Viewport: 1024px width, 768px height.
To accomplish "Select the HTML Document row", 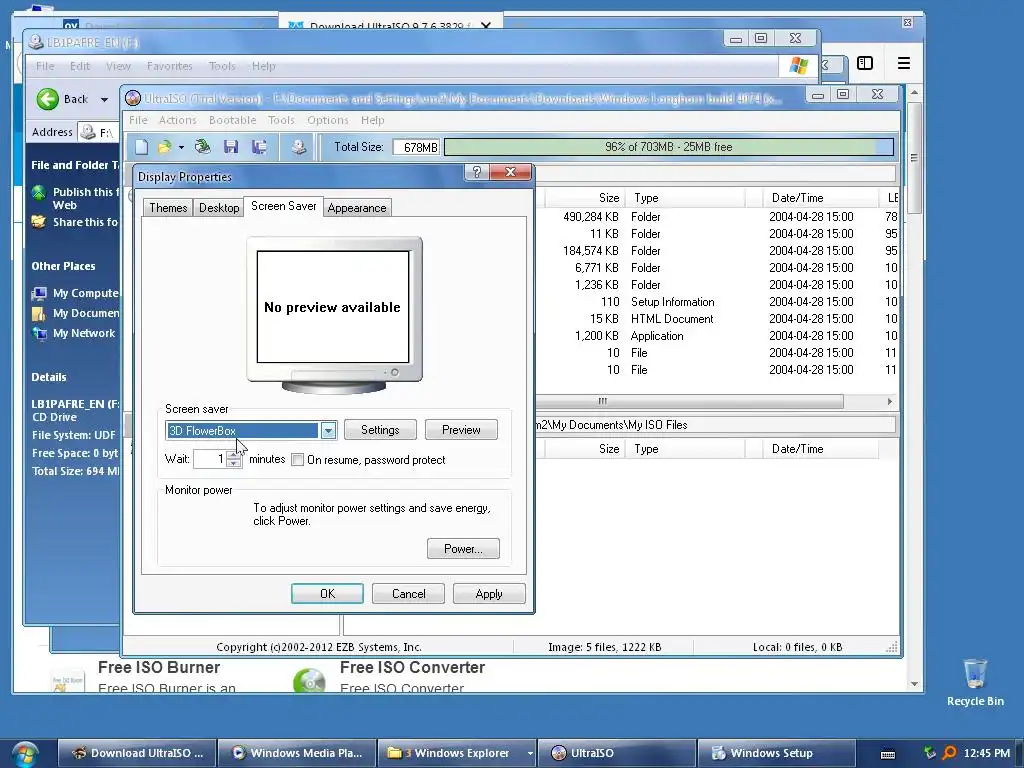I will click(716, 319).
